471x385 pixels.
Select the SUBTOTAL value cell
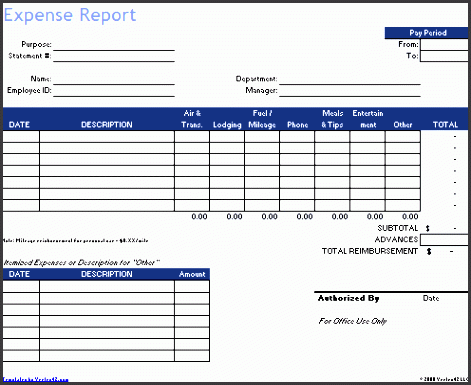tap(444, 228)
